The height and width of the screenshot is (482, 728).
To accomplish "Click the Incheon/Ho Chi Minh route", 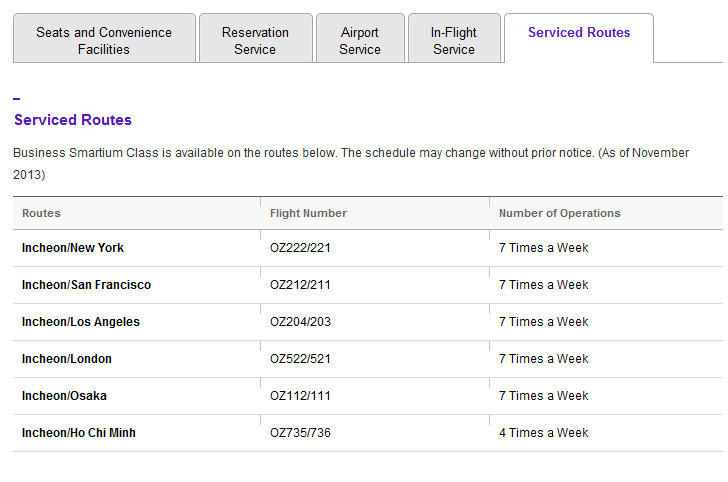I will [x=79, y=433].
